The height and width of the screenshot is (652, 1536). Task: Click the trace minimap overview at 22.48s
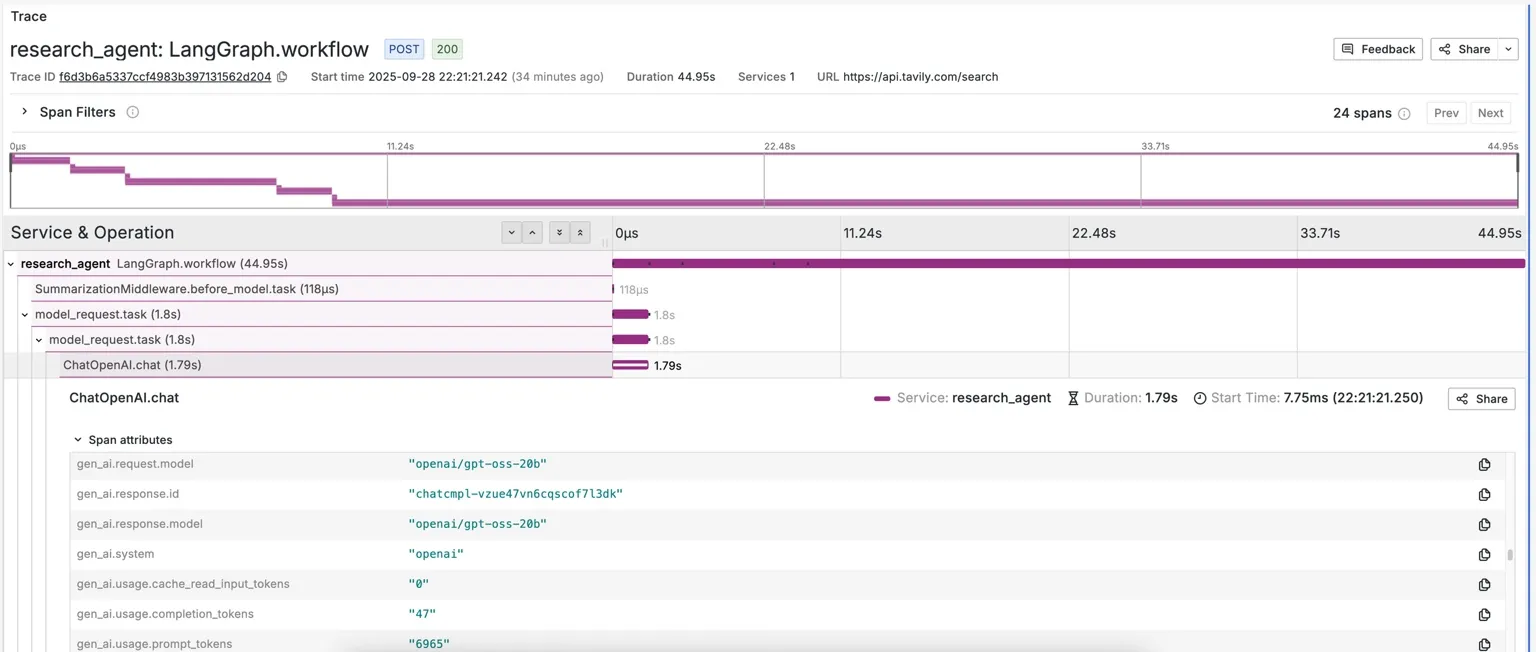(x=764, y=180)
